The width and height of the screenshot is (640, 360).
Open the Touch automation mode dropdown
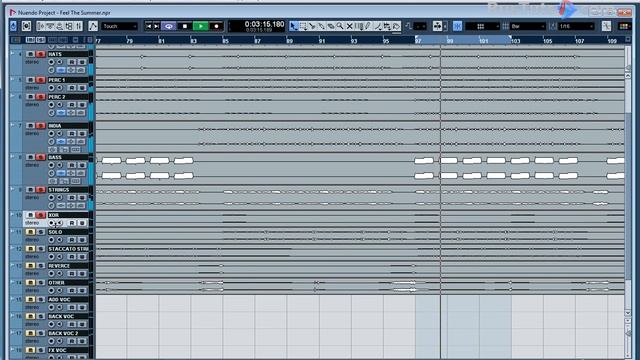120,26
